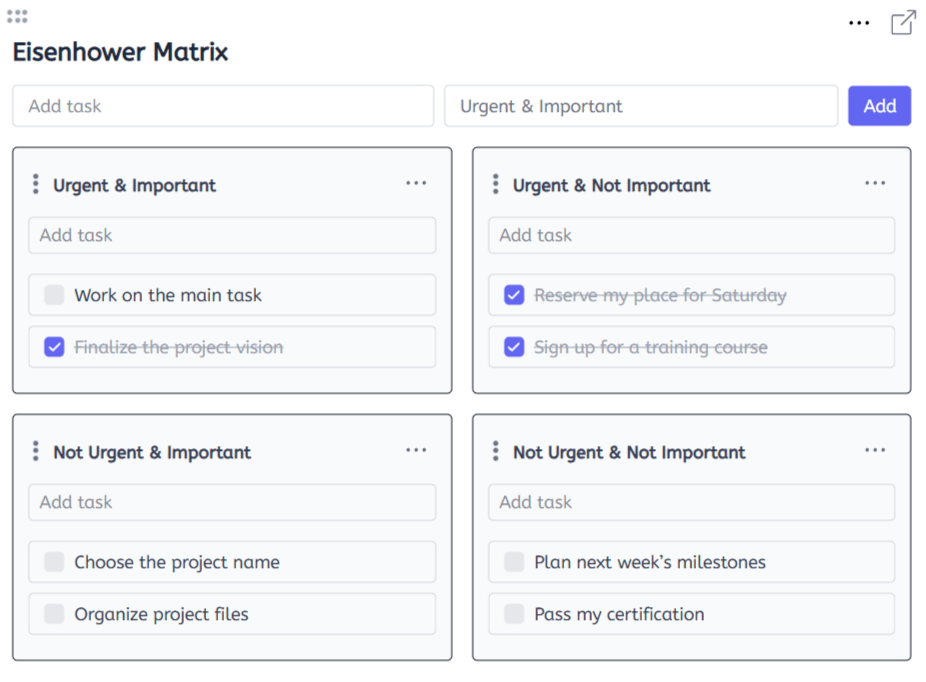Open Urgent & Important quadrant options menu
This screenshot has width=926, height=682.
(416, 183)
